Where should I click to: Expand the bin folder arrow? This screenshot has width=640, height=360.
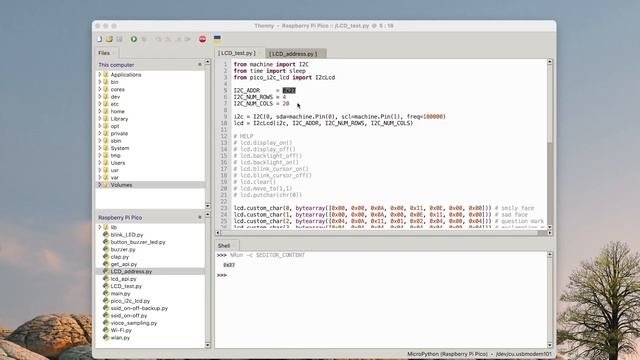click(100, 82)
